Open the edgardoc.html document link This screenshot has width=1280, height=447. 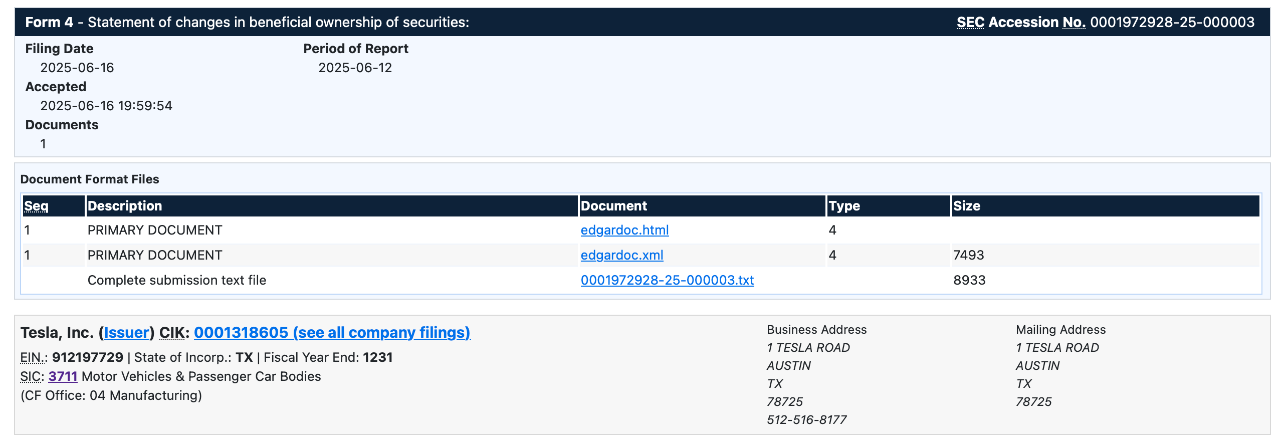(624, 230)
